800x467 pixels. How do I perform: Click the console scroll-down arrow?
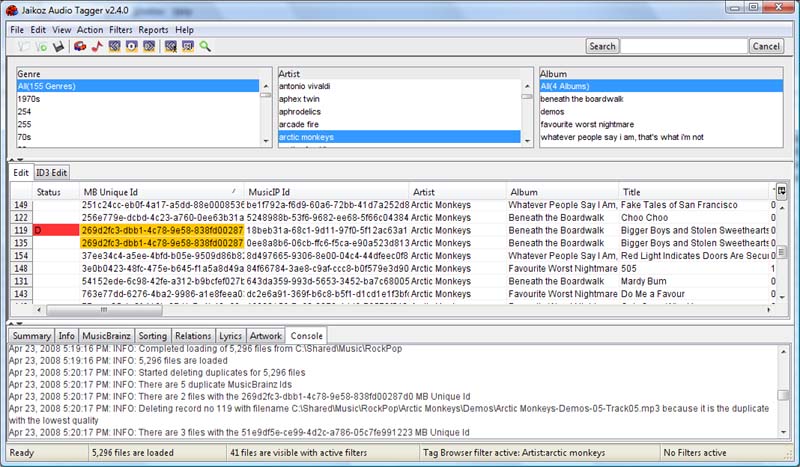(x=784, y=433)
